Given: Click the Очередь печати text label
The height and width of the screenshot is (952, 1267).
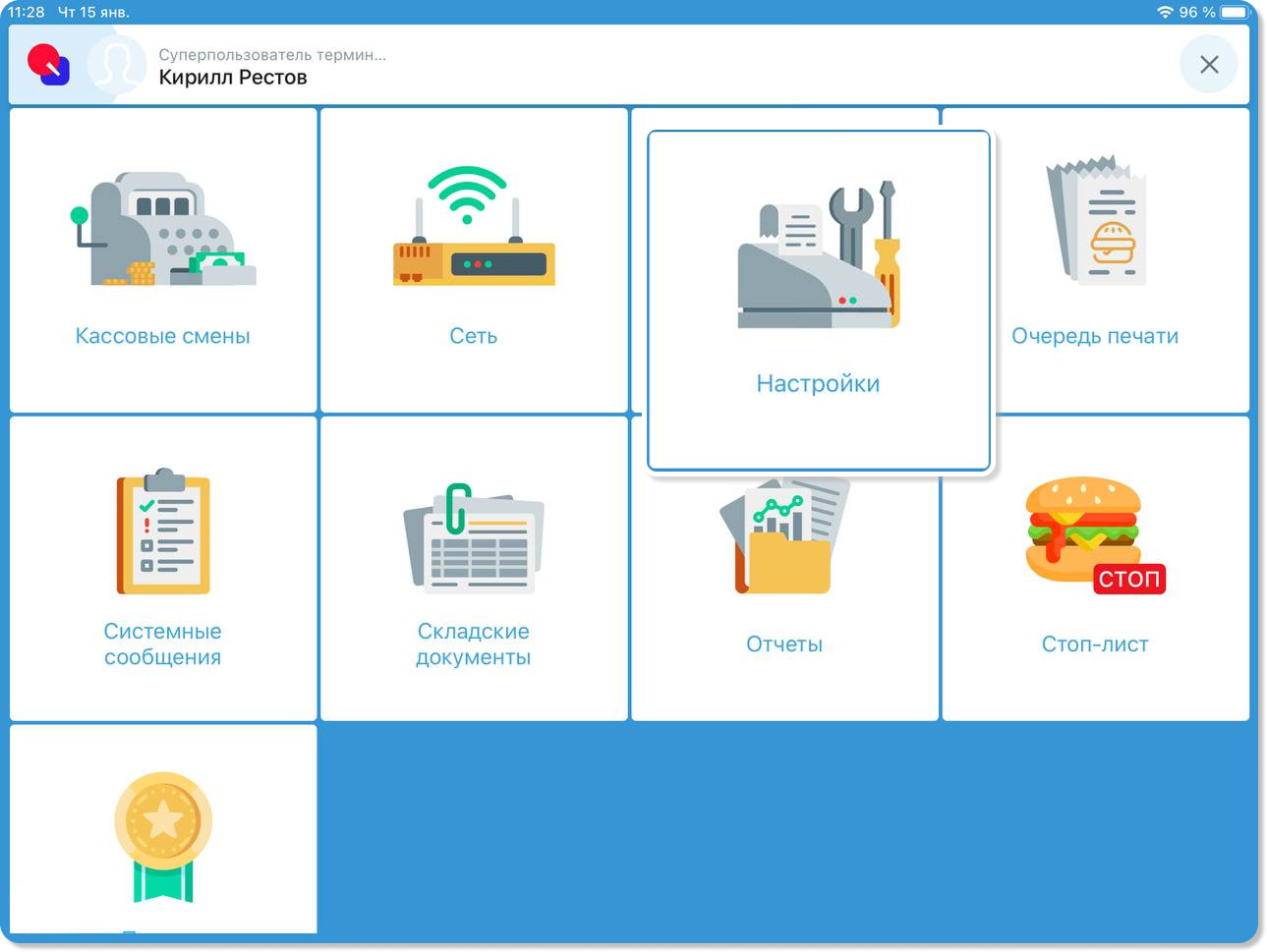Looking at the screenshot, I should 1095,336.
